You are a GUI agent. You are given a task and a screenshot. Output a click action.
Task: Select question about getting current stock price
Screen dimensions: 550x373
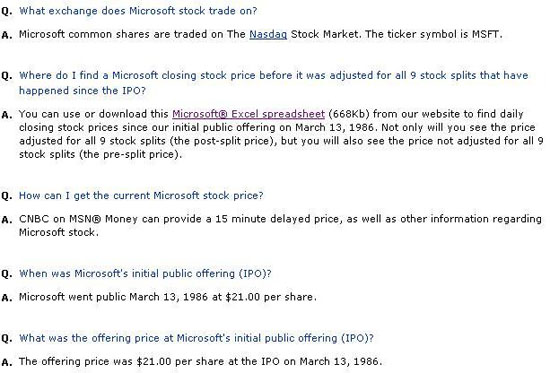pyautogui.click(x=141, y=195)
